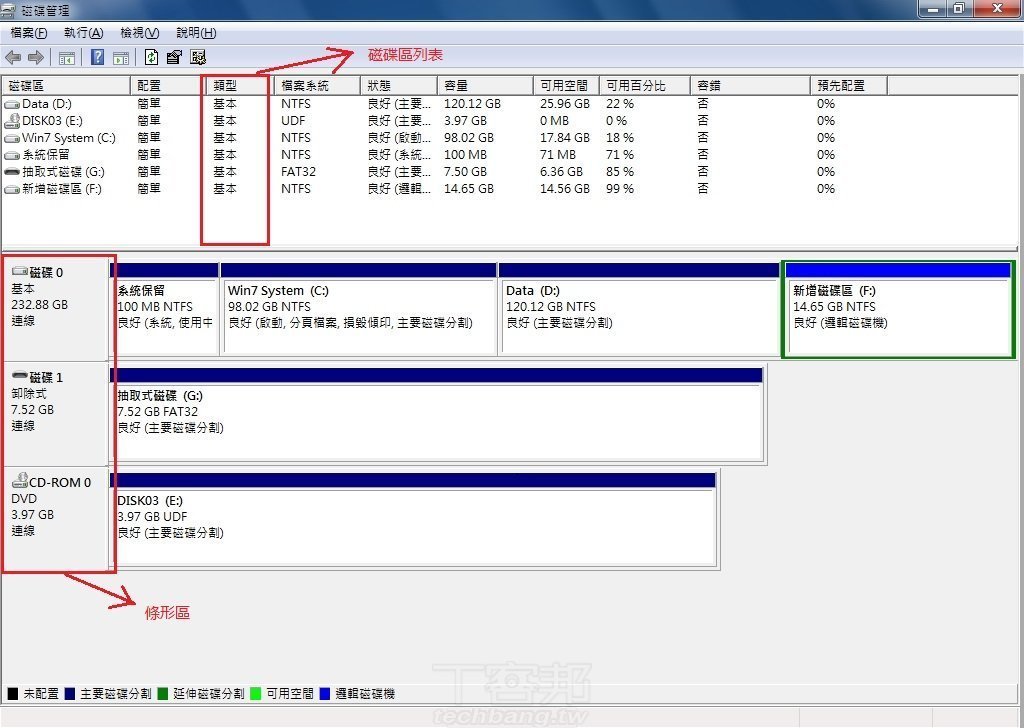Select the 系統保留 100 MB partition block

click(x=164, y=309)
